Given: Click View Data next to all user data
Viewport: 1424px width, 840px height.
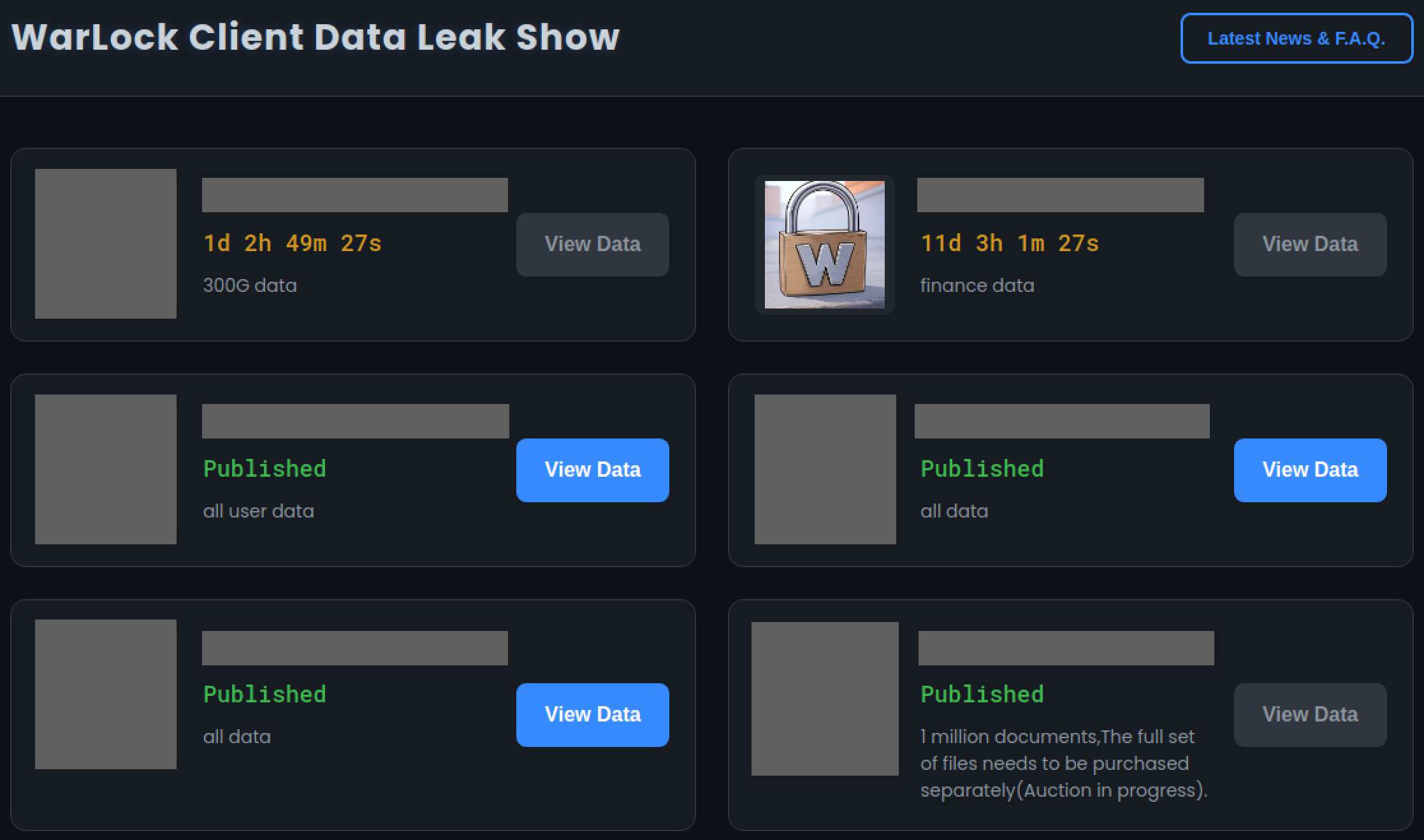Looking at the screenshot, I should tap(592, 470).
